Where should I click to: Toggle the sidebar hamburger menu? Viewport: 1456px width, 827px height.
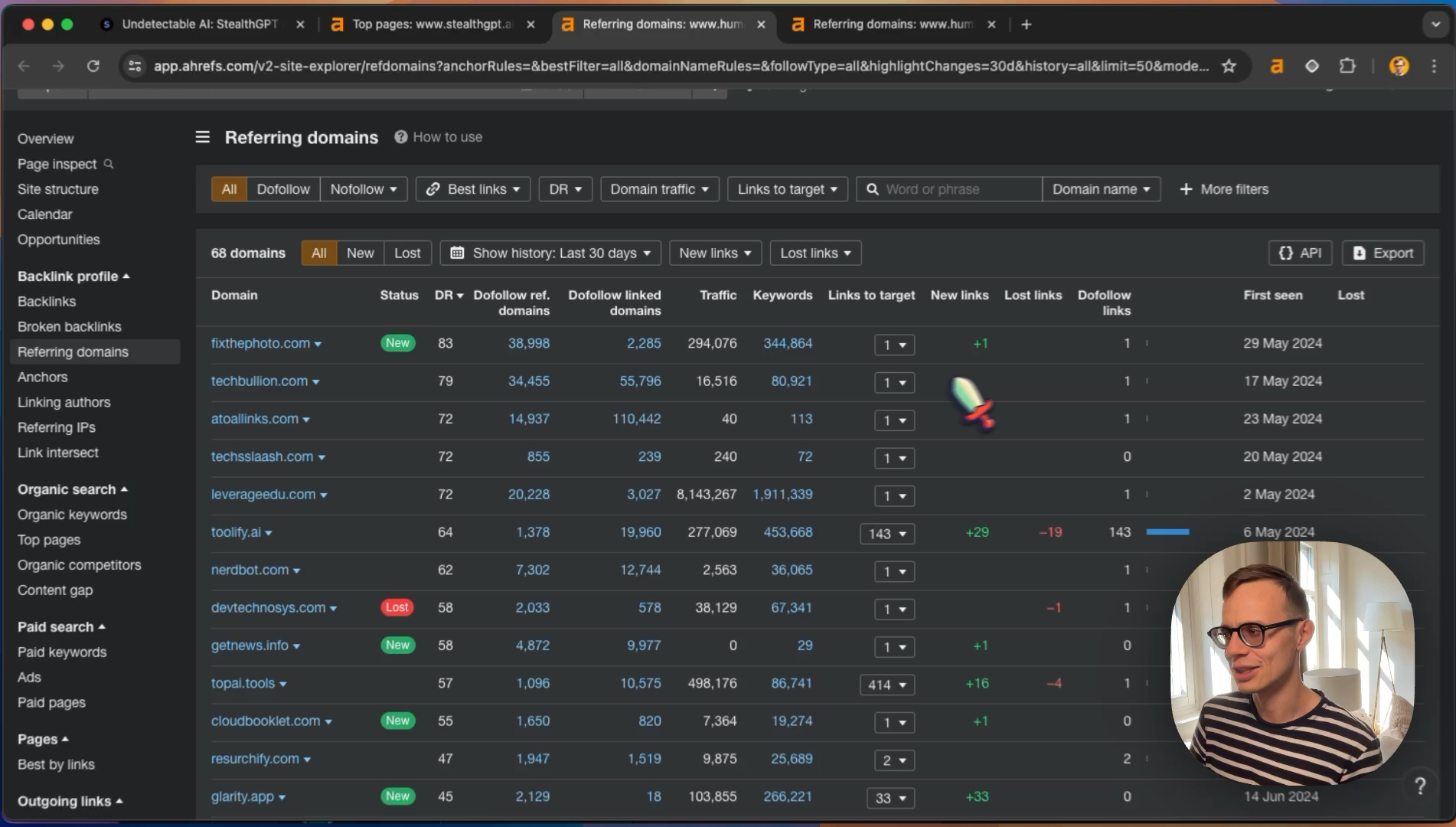click(x=202, y=137)
